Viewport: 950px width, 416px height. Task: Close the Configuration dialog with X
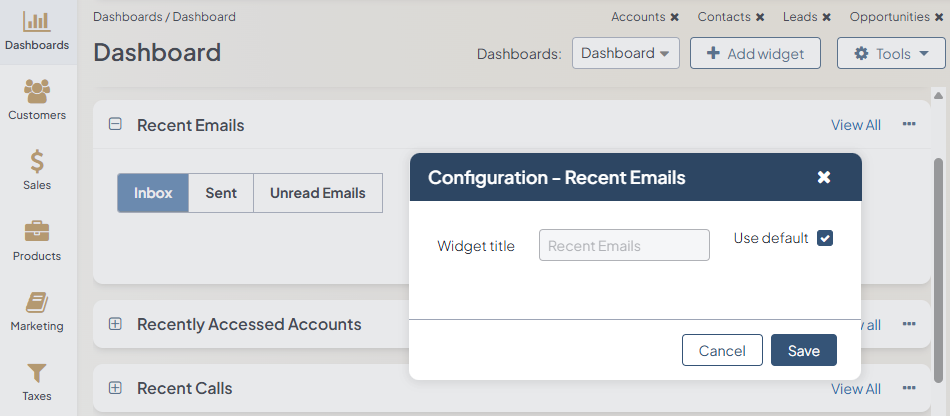(824, 177)
